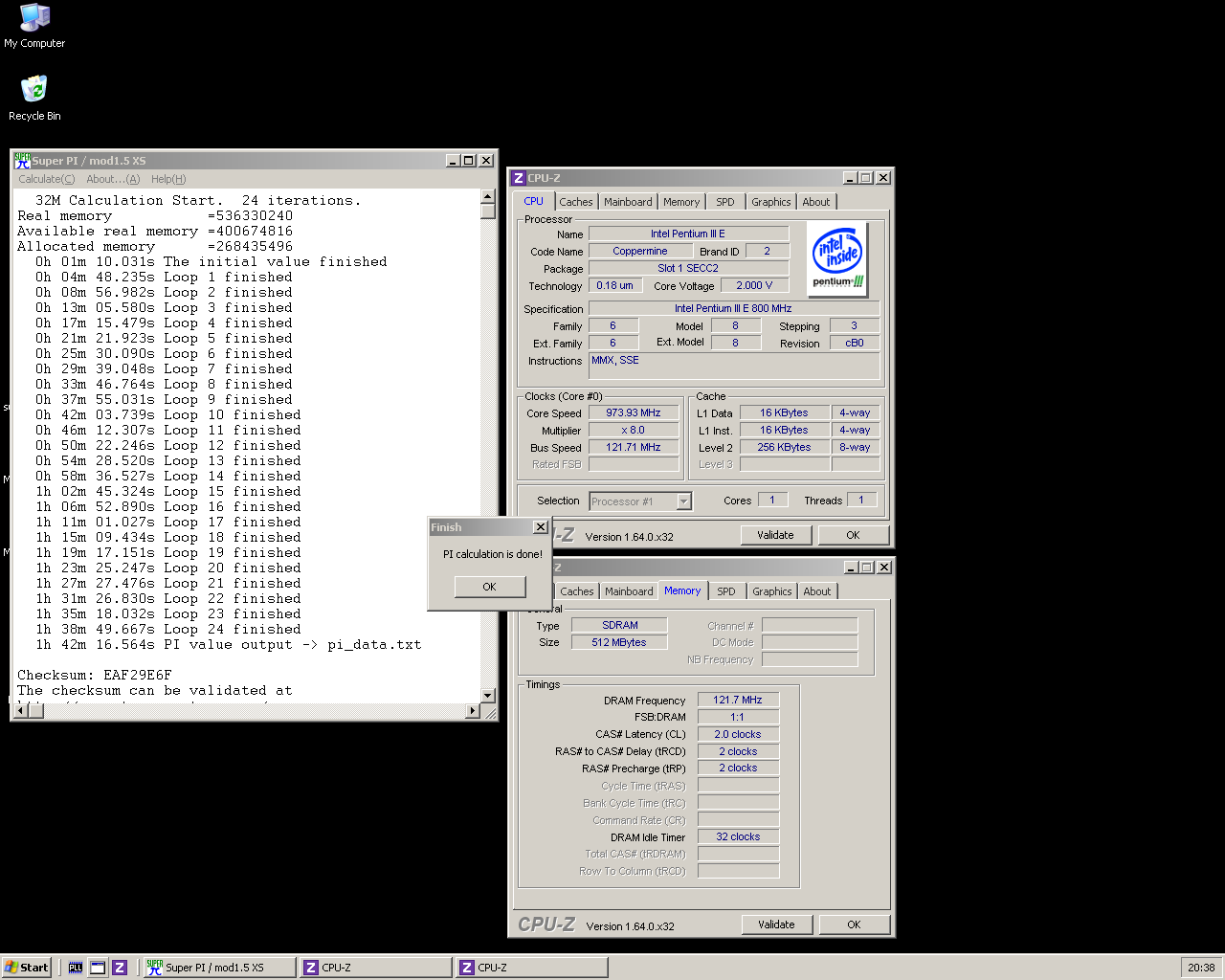
Task: Click the system tray clock 20:38
Action: 1201,968
